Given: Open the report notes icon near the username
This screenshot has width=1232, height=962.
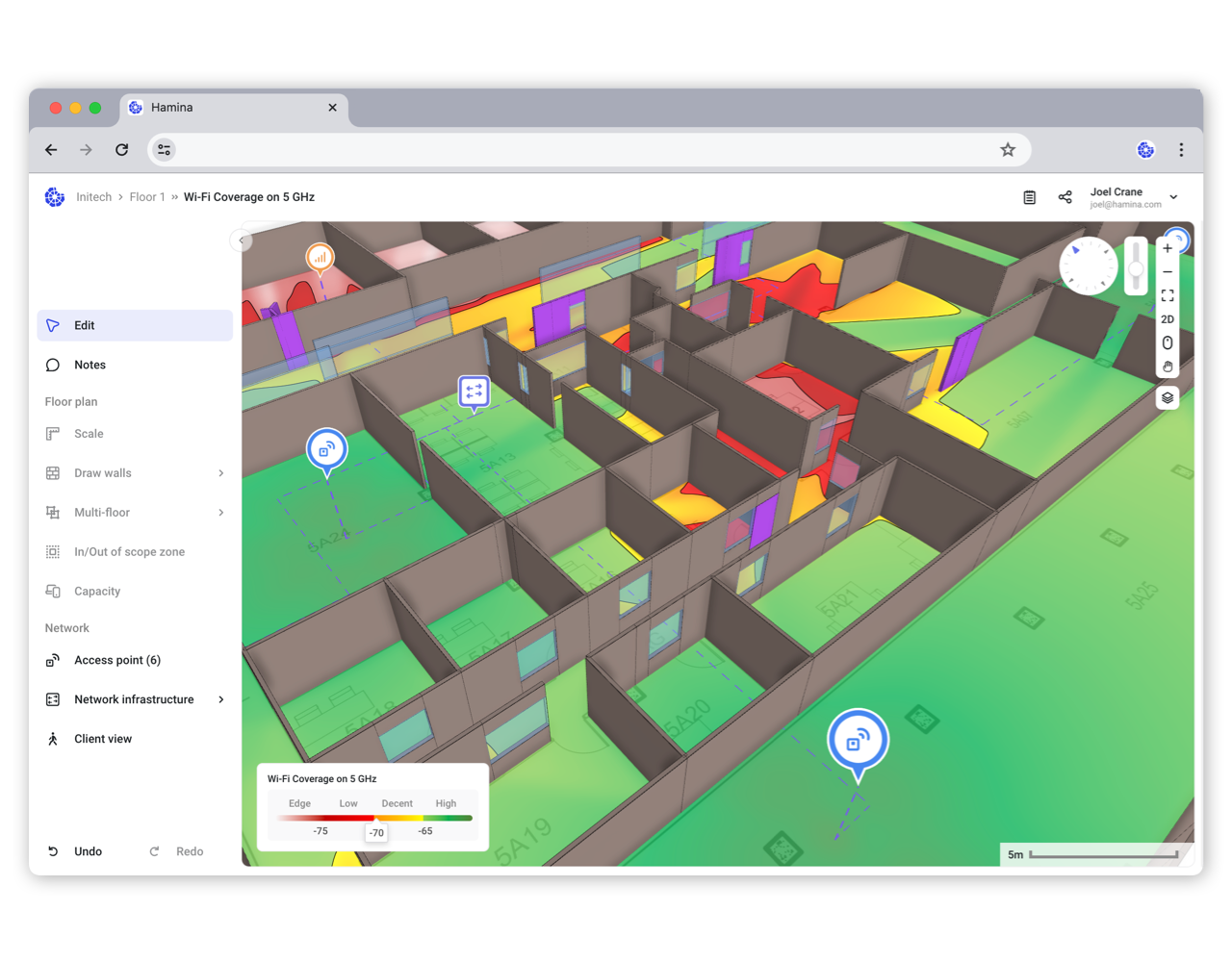Looking at the screenshot, I should 1029,196.
